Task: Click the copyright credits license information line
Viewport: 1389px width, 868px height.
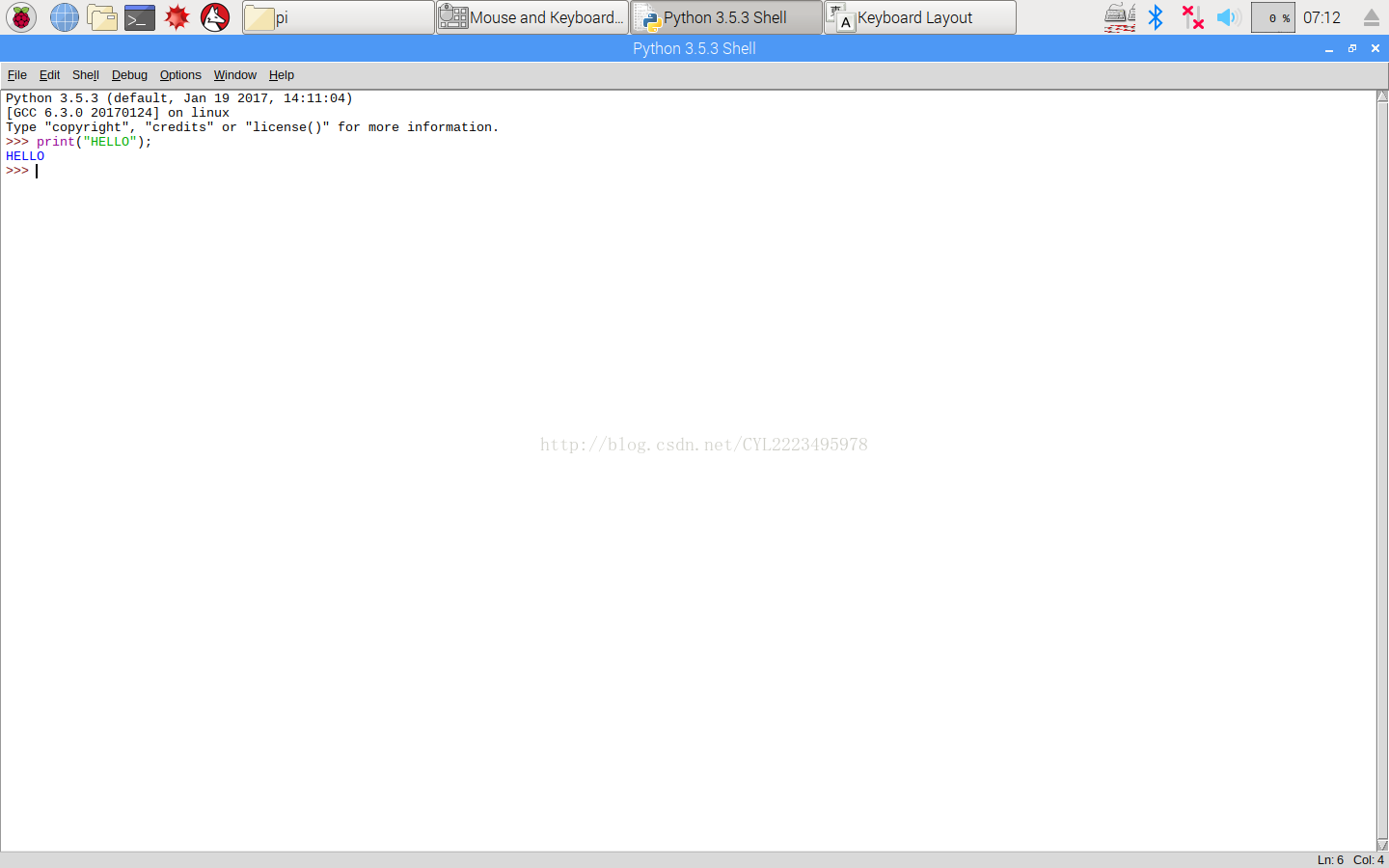Action: click(253, 127)
